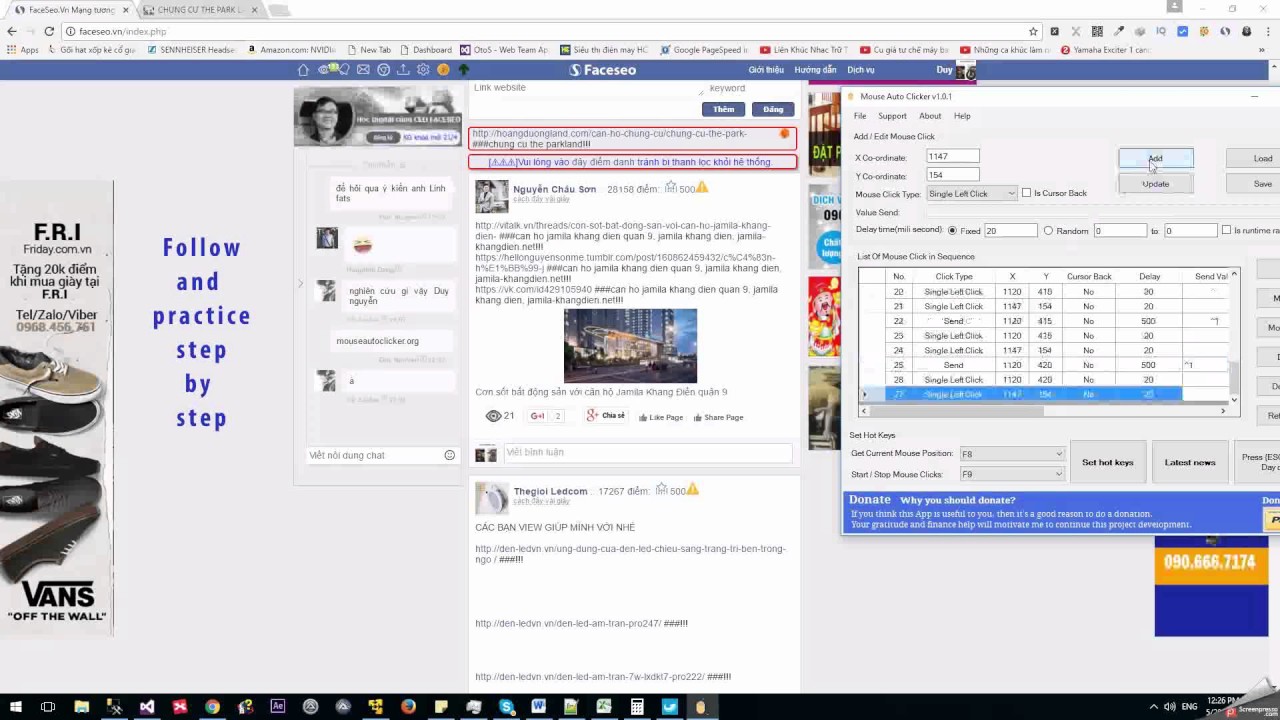
Task: Open Skype from the taskbar
Action: [x=506, y=707]
